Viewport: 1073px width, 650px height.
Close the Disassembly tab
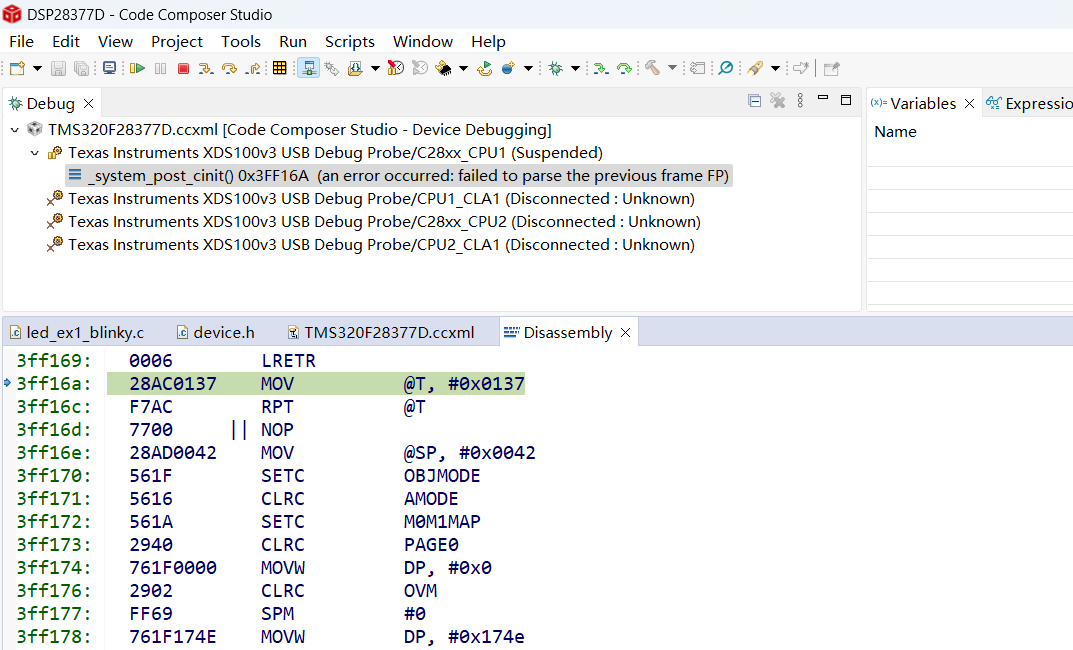tap(625, 332)
